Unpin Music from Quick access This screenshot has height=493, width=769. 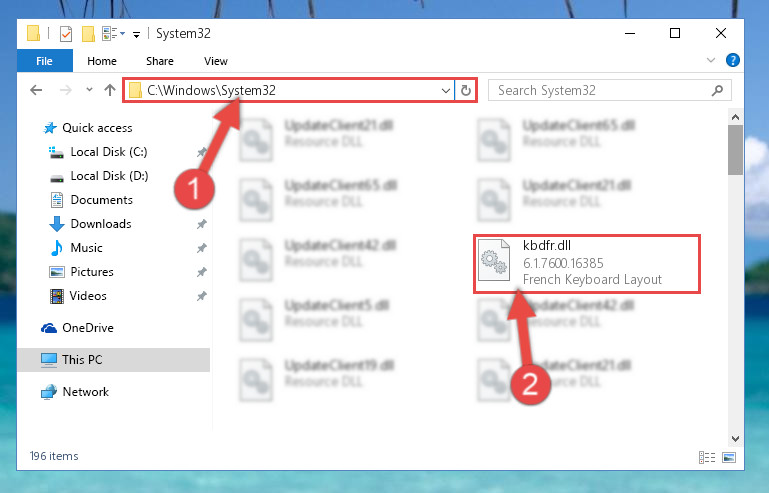[x=201, y=248]
